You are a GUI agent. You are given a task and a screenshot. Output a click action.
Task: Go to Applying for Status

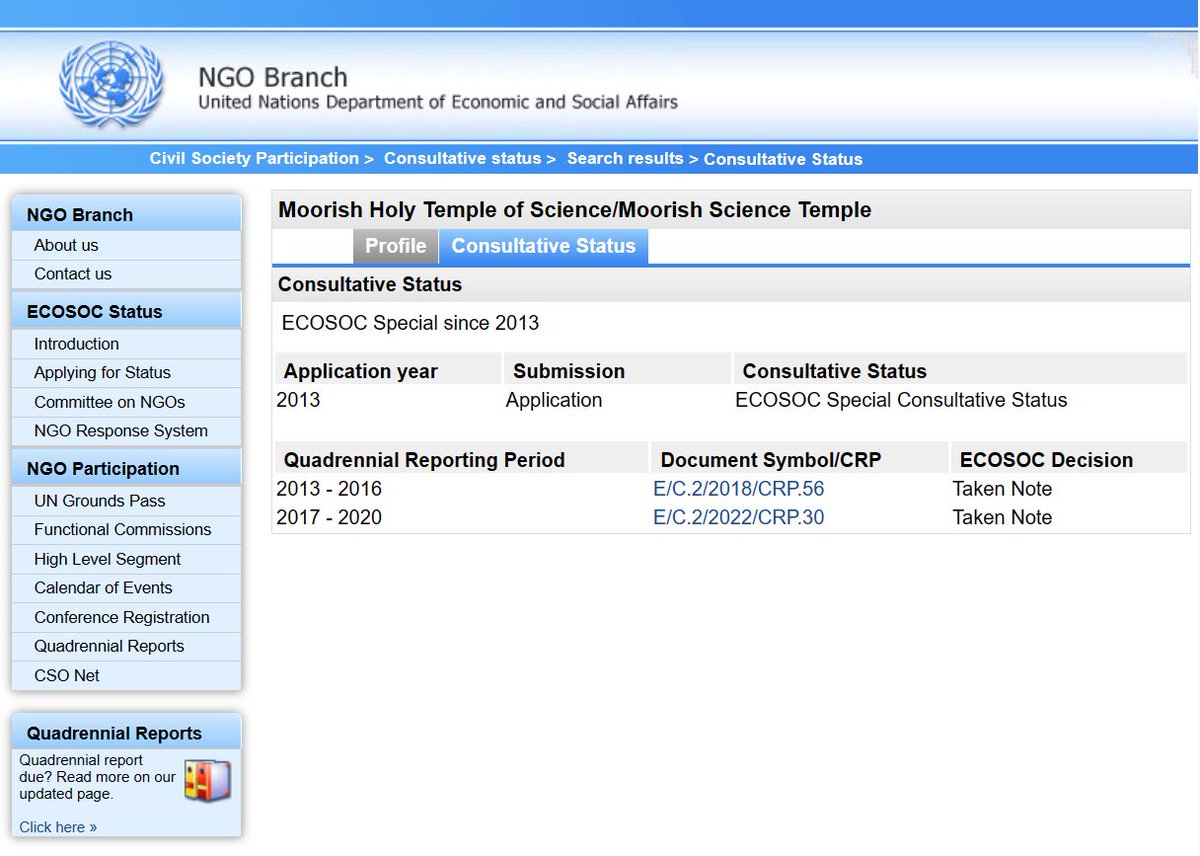pyautogui.click(x=102, y=373)
